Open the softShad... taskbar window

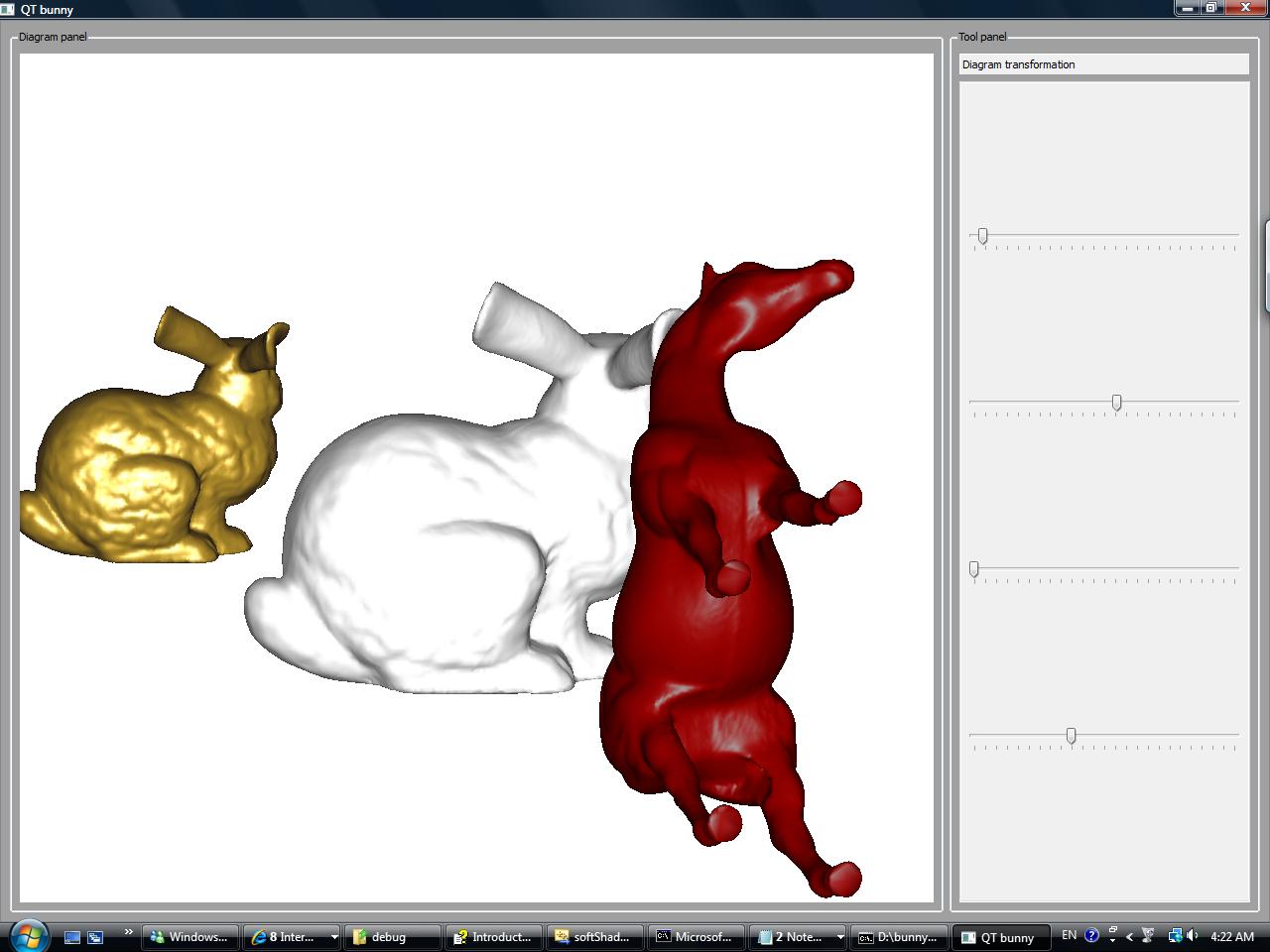(595, 937)
